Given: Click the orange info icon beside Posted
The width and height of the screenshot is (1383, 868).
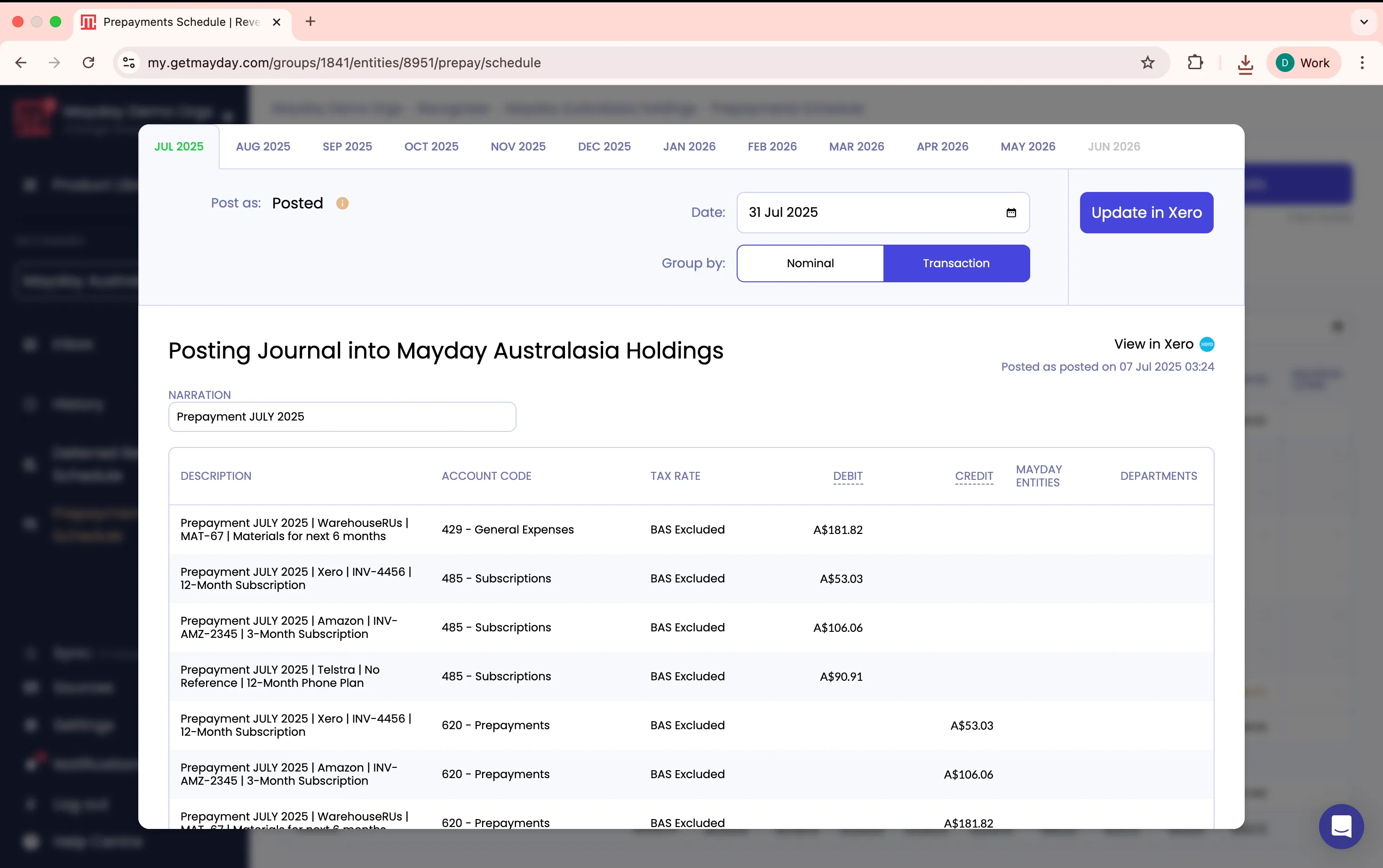Looking at the screenshot, I should coord(342,203).
